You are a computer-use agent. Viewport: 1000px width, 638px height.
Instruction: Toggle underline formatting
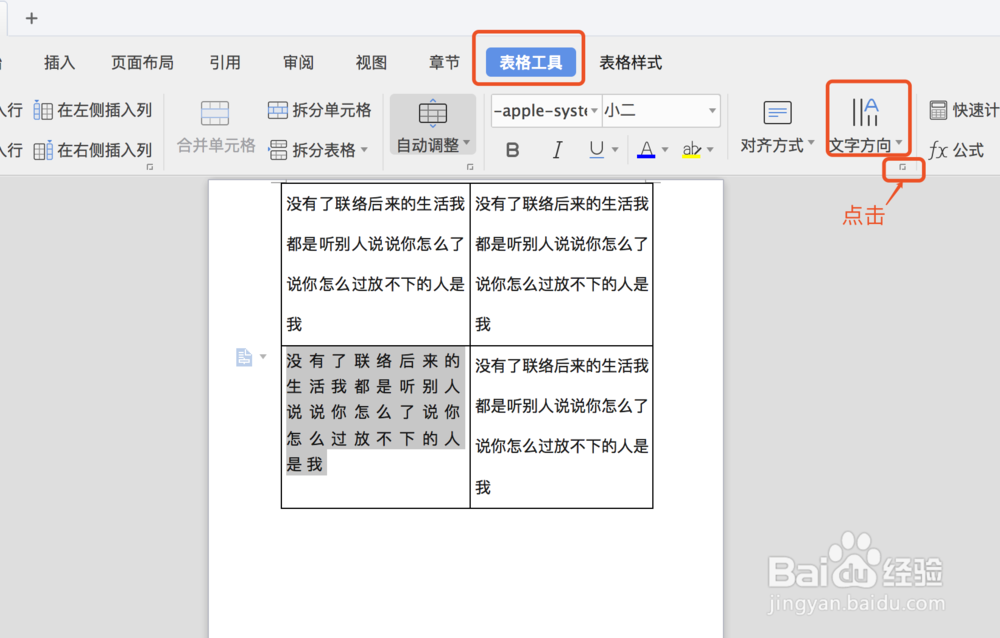(x=598, y=149)
